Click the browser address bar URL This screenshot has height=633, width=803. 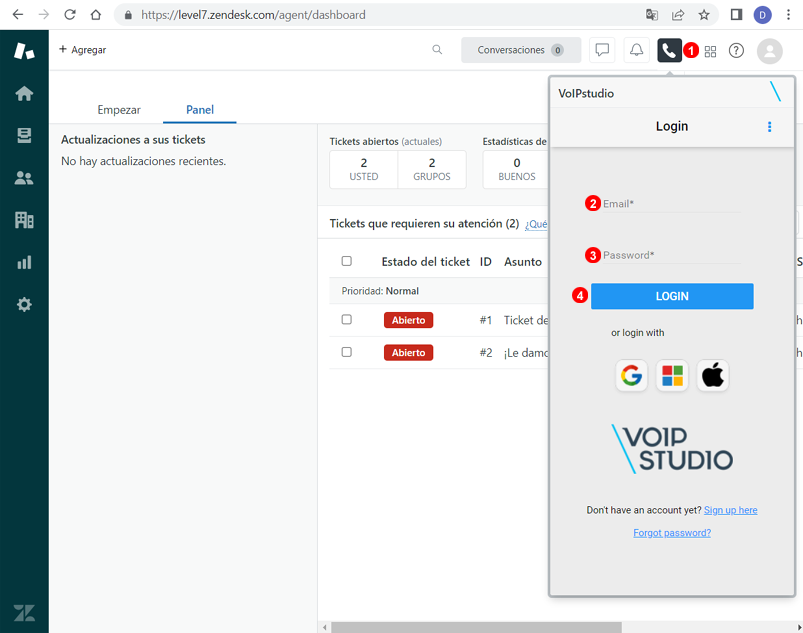[253, 15]
